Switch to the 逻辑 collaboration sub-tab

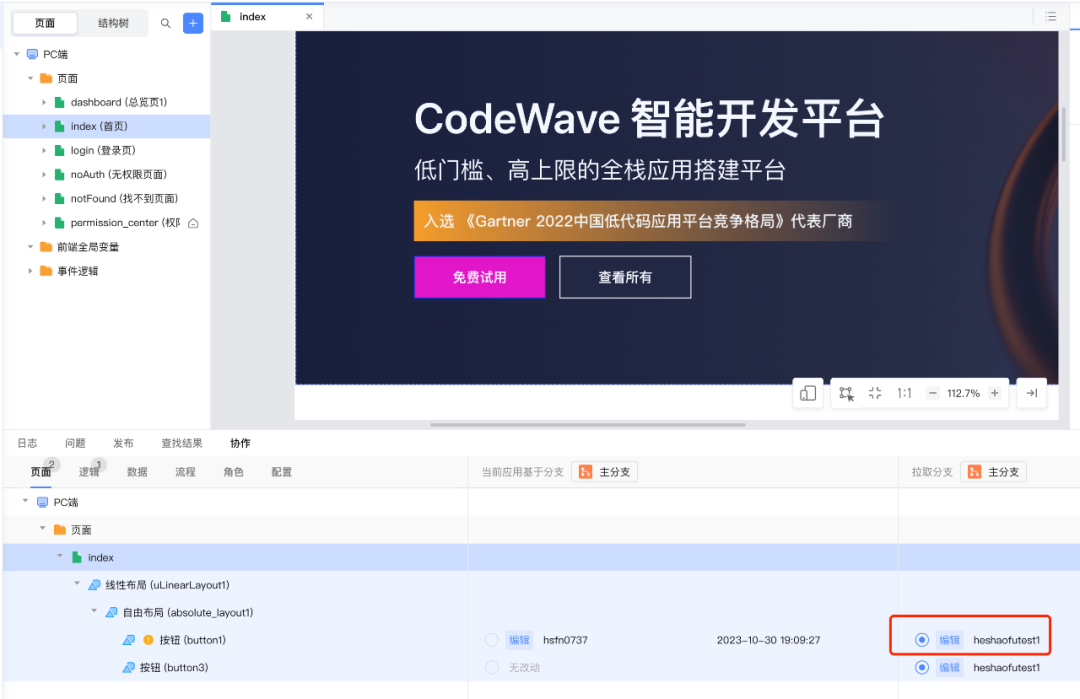[89, 472]
